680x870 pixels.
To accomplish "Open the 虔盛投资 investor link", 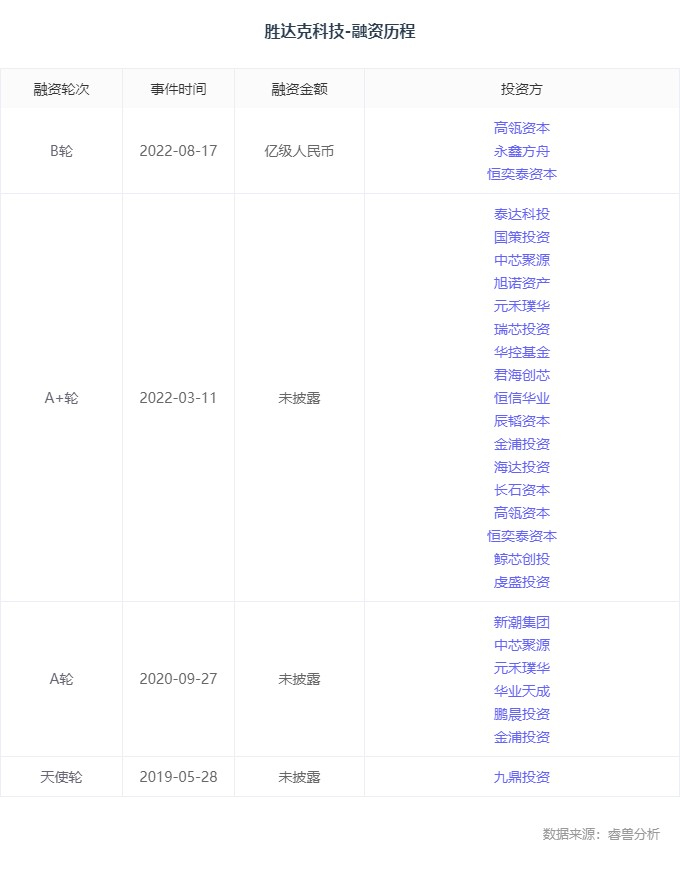I will [x=521, y=582].
